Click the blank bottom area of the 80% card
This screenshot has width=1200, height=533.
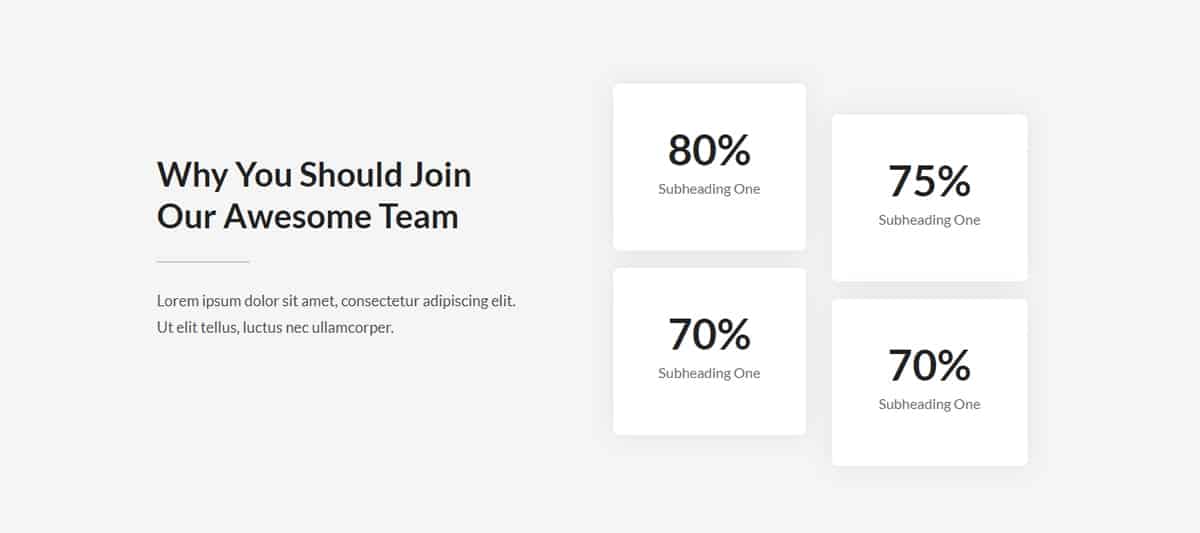click(x=709, y=225)
